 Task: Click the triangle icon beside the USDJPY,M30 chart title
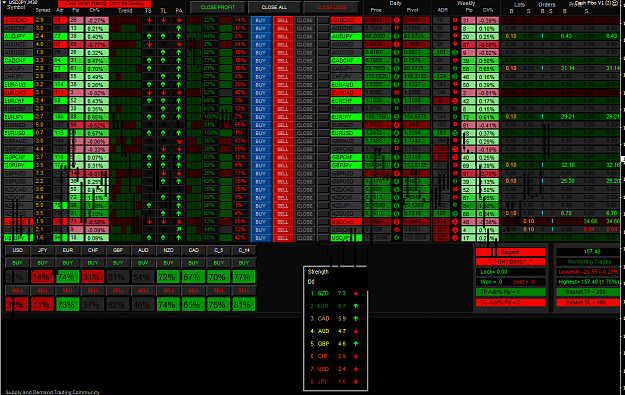(x=4, y=2)
